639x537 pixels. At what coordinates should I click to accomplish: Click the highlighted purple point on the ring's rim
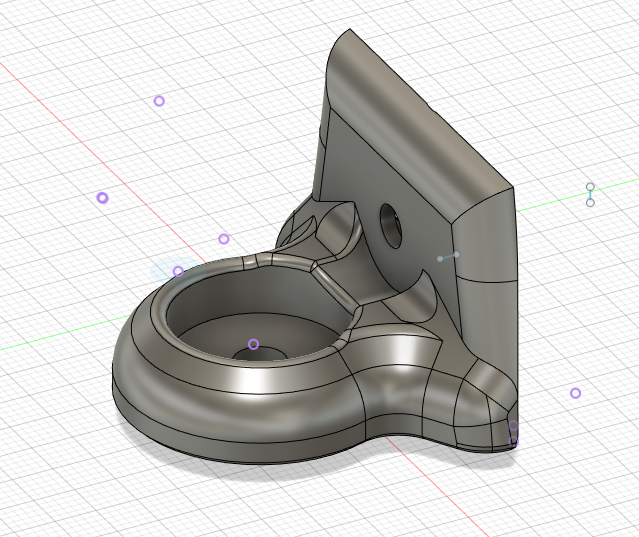[178, 271]
